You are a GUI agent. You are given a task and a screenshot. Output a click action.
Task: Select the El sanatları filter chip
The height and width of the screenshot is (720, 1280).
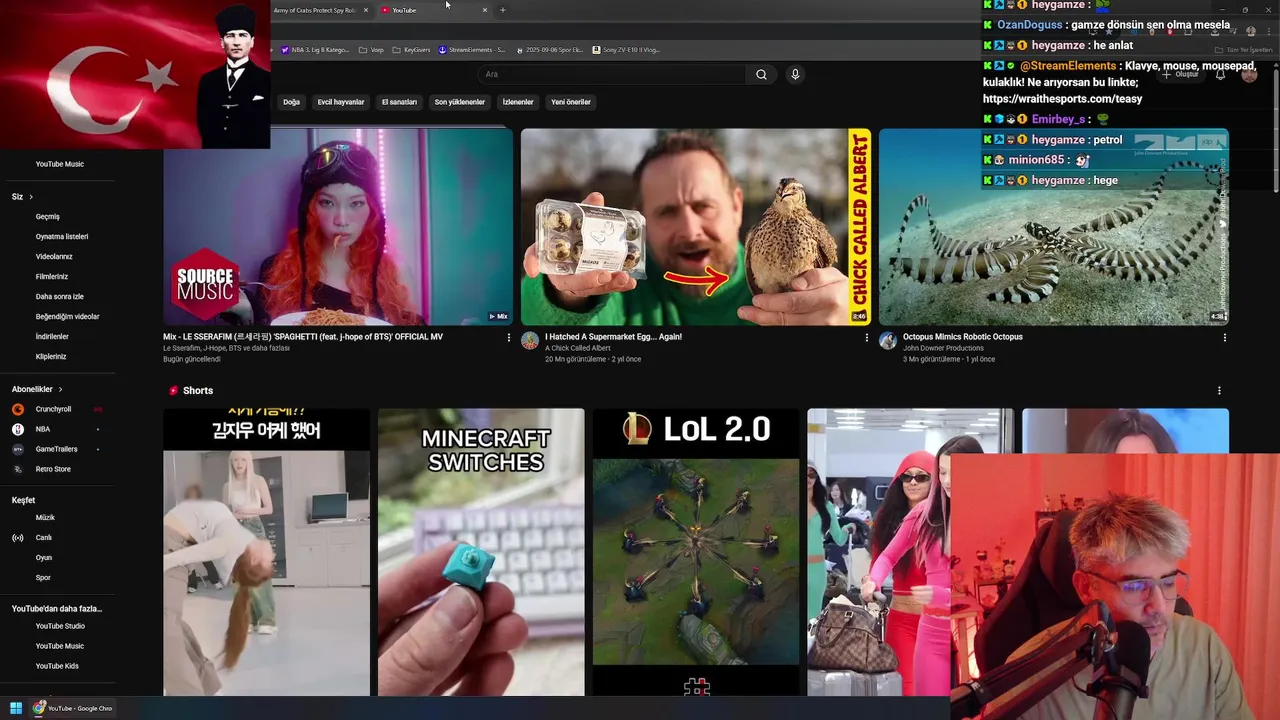(399, 102)
